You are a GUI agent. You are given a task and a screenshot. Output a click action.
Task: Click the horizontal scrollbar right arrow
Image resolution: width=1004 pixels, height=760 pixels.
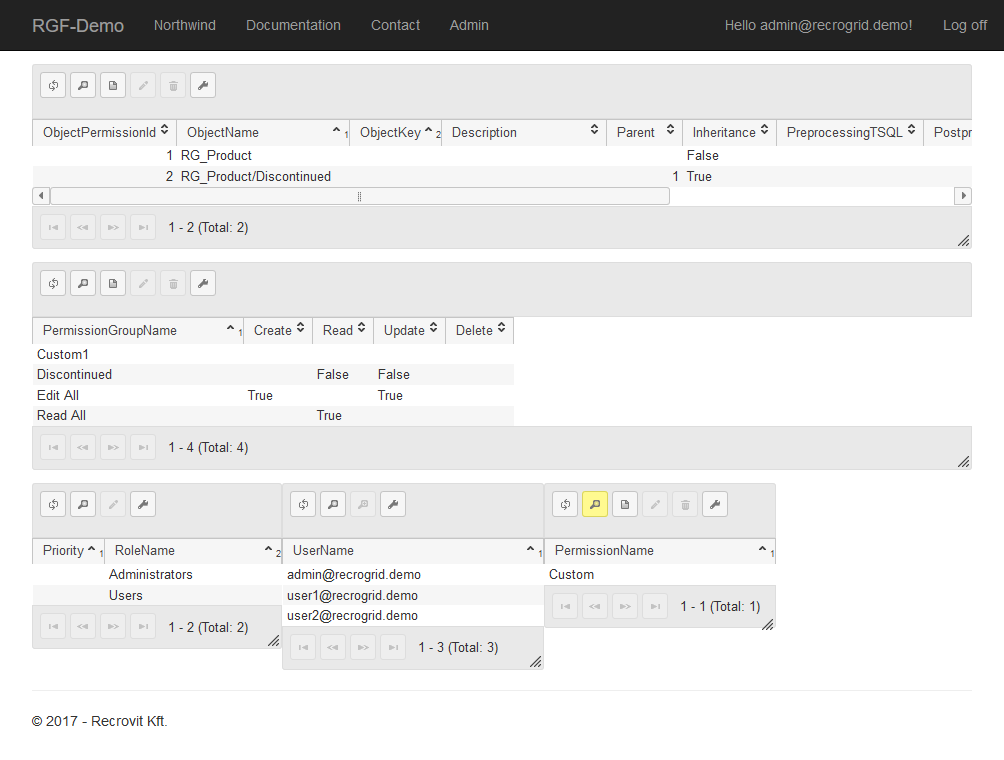pyautogui.click(x=963, y=196)
